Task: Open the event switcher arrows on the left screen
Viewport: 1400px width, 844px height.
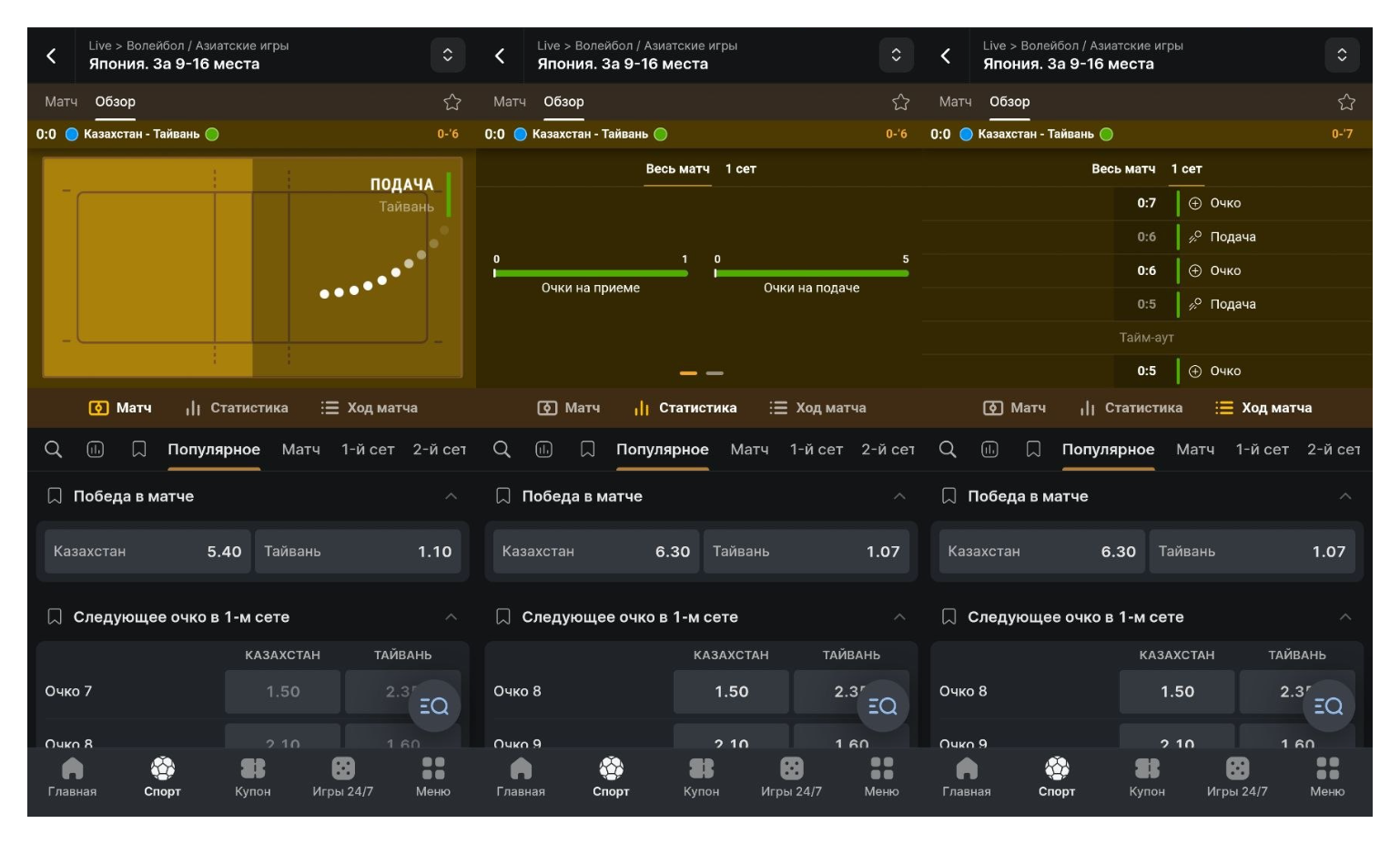Action: 448,55
